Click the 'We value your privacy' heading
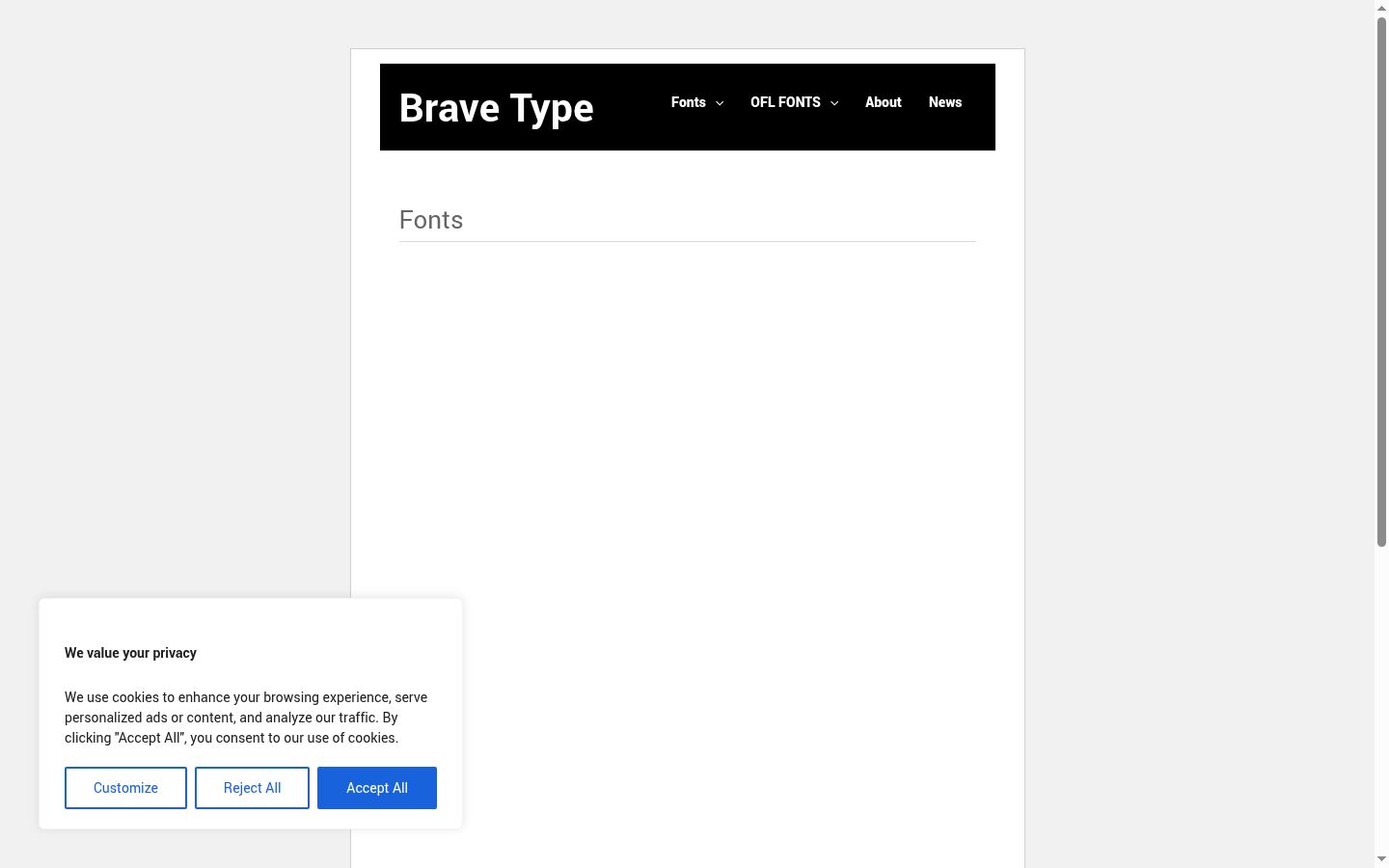 [130, 653]
